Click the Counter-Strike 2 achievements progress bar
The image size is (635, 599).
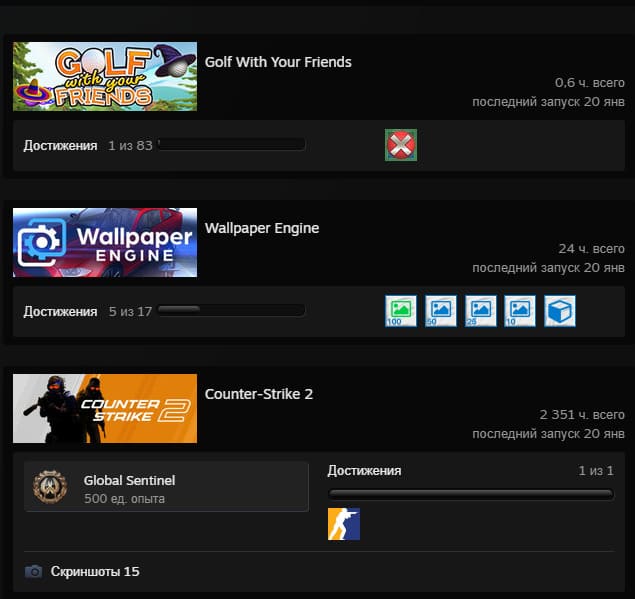click(470, 494)
